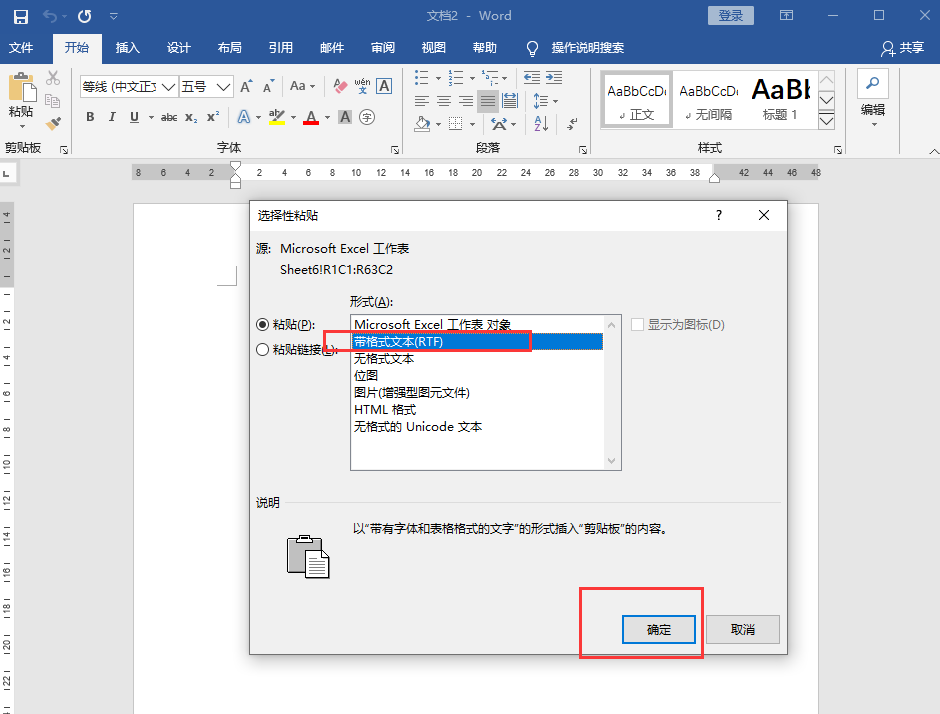
Task: Switch to the 布局 tab
Action: point(230,47)
